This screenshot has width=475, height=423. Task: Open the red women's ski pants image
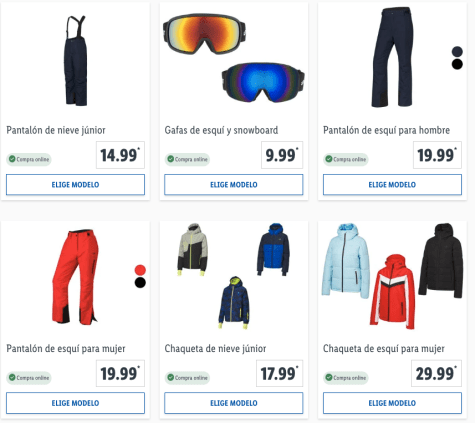click(75, 277)
